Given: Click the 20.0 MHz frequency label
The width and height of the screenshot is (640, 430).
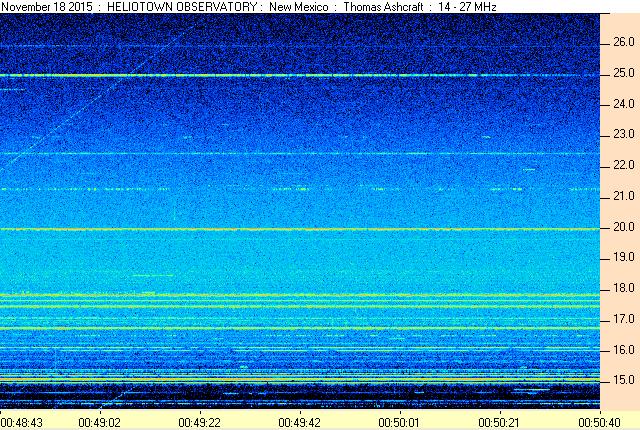Looking at the screenshot, I should [x=624, y=227].
